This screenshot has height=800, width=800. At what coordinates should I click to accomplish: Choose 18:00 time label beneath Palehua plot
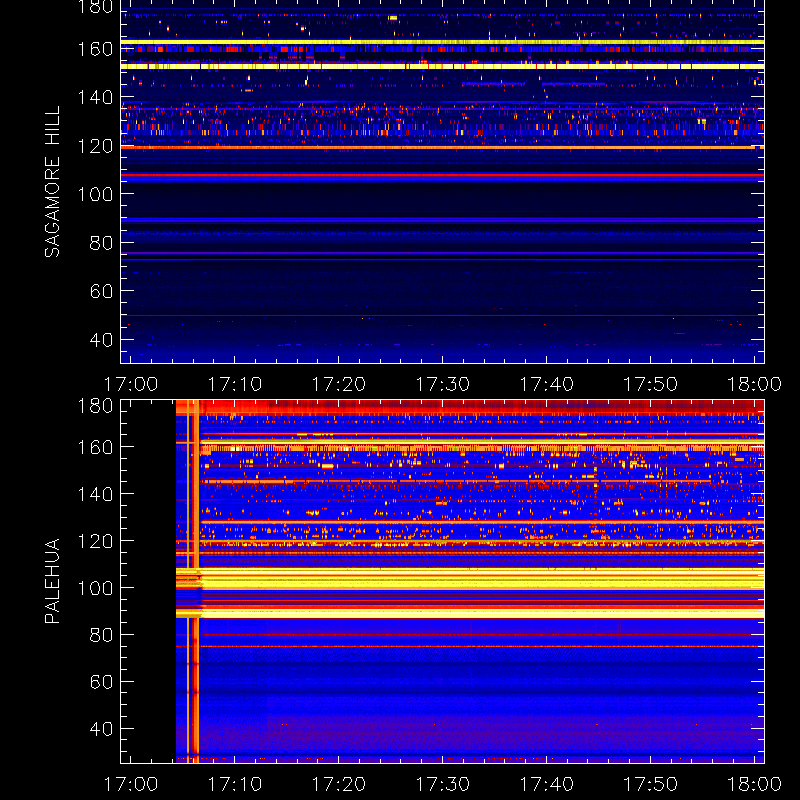754,784
